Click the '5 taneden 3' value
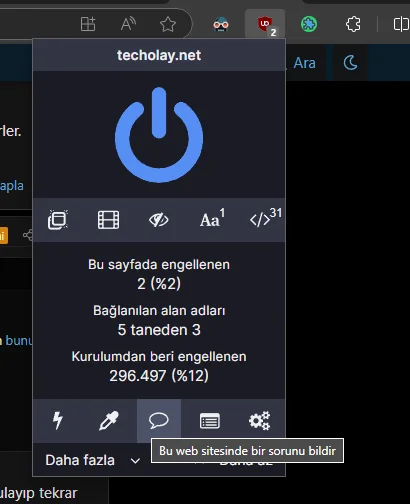This screenshot has height=504, width=410. tap(159, 330)
